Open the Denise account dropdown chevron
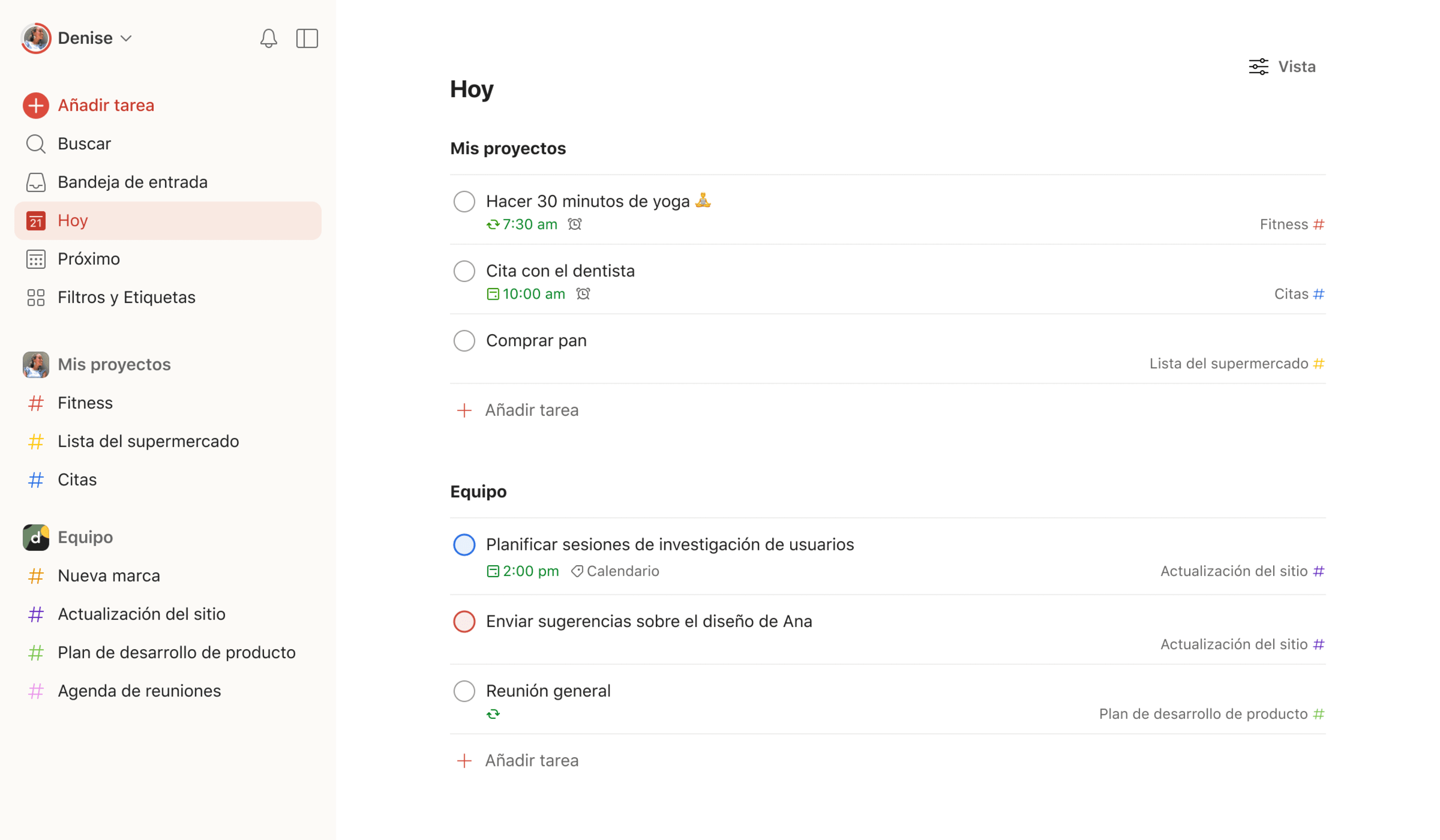1440x840 pixels. coord(126,38)
